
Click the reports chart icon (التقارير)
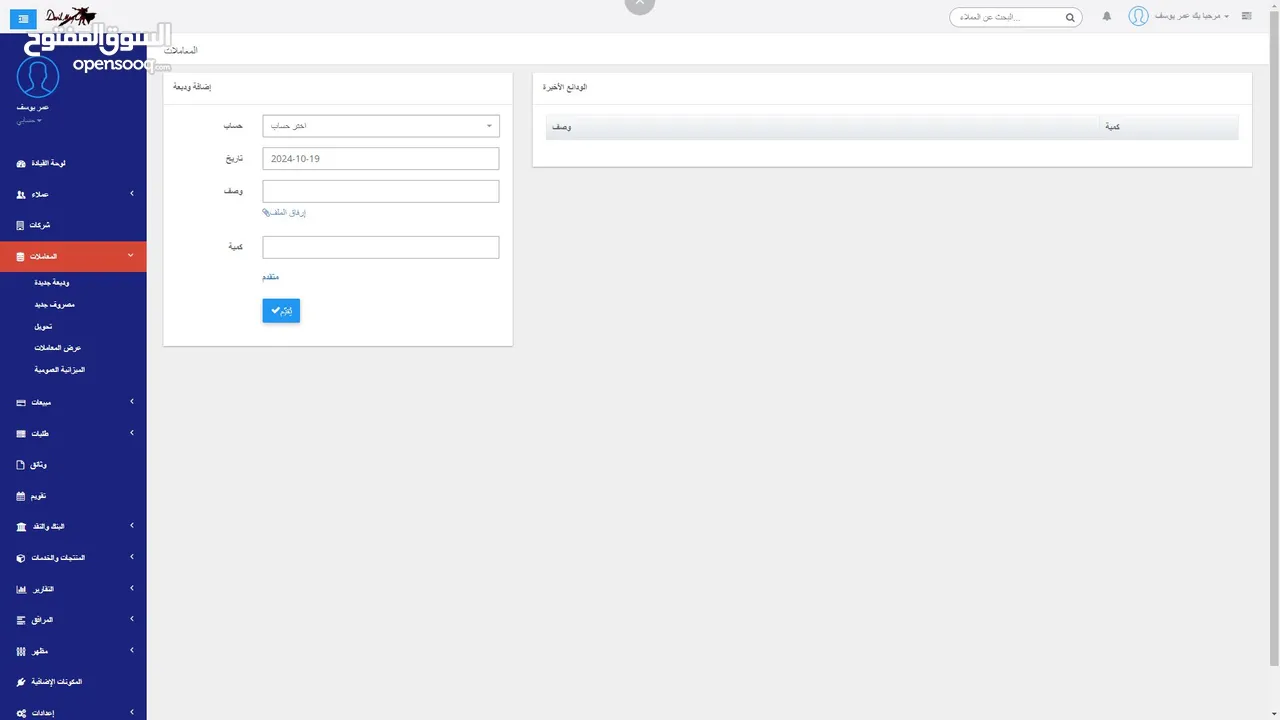coord(21,589)
